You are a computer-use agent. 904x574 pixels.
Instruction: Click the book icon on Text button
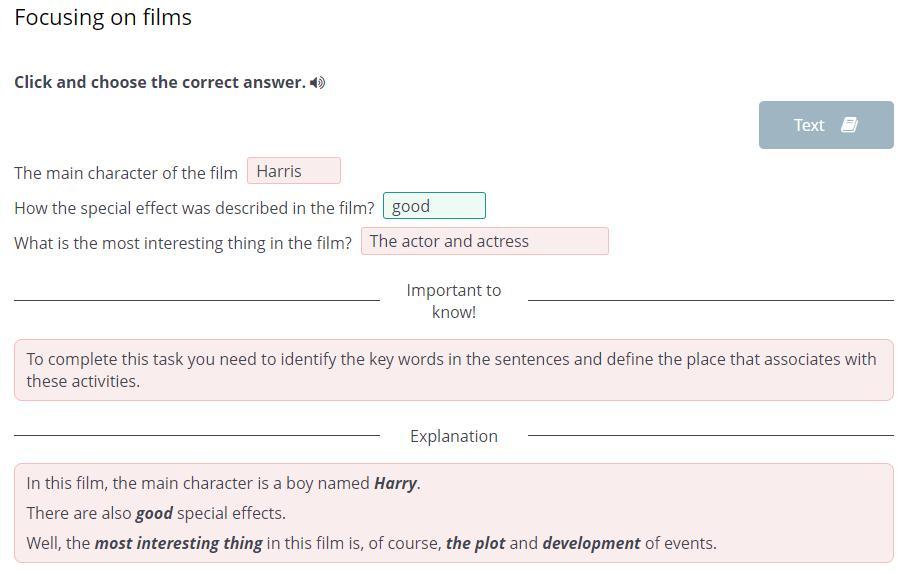(849, 125)
